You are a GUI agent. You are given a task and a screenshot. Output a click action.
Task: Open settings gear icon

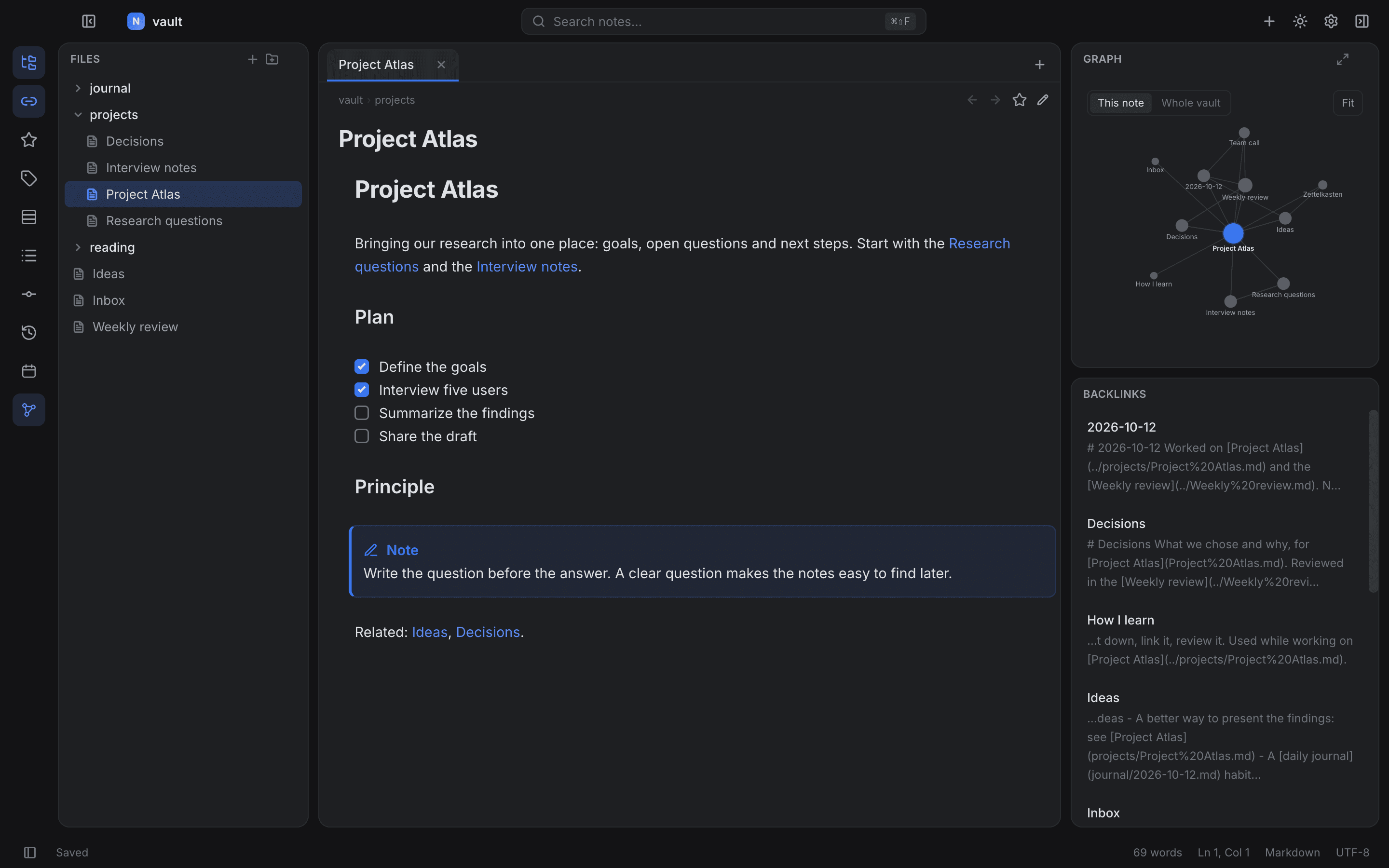(x=1331, y=21)
